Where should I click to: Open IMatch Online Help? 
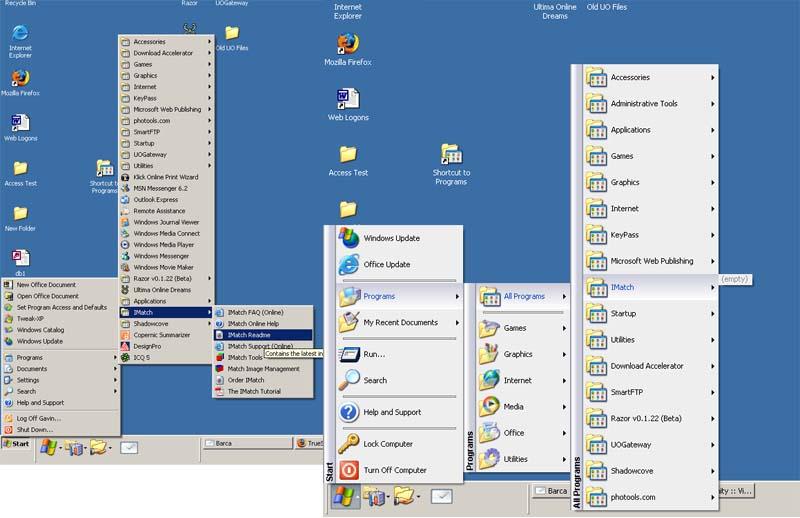tap(263, 324)
